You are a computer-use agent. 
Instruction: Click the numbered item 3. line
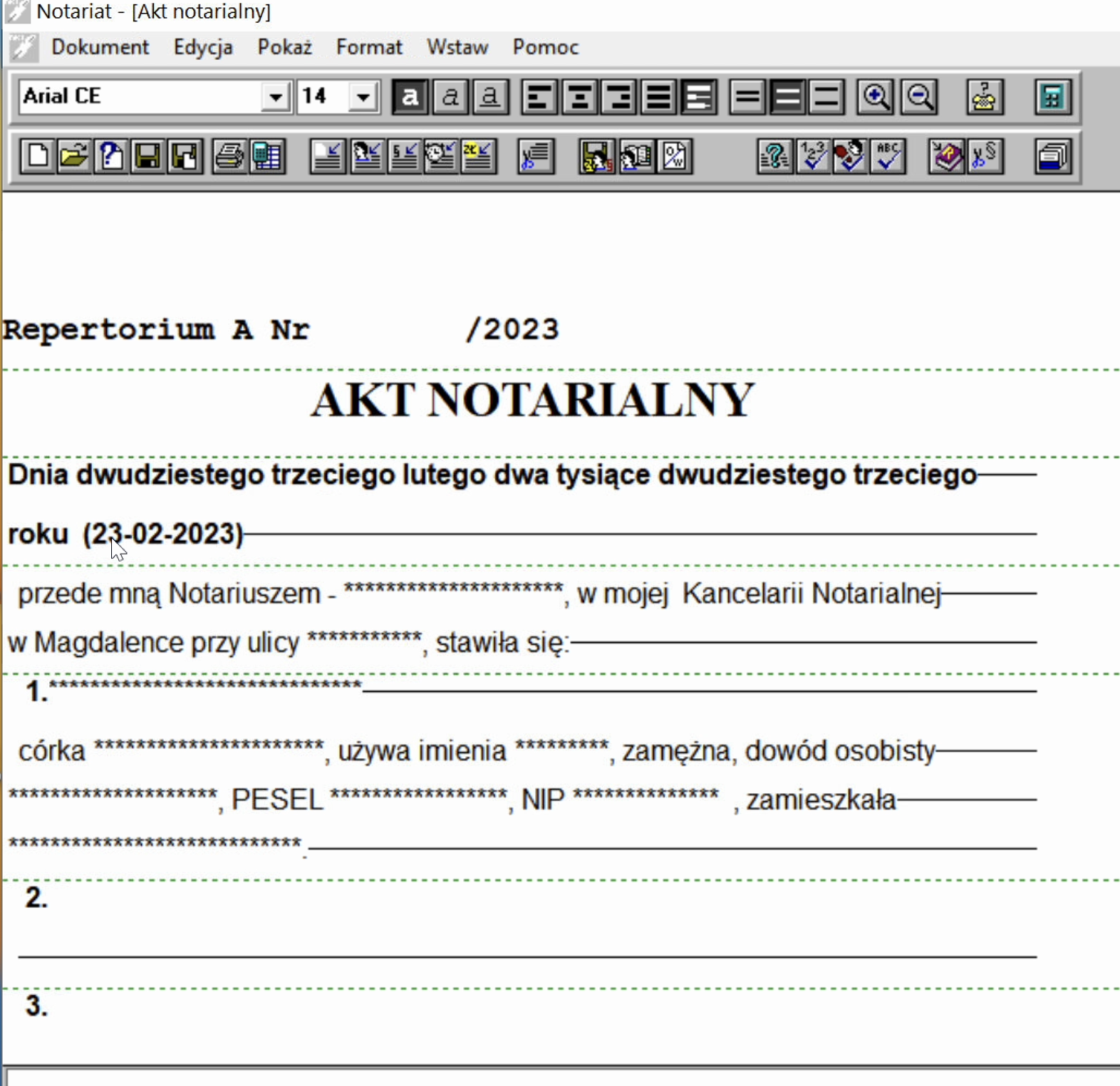37,1005
